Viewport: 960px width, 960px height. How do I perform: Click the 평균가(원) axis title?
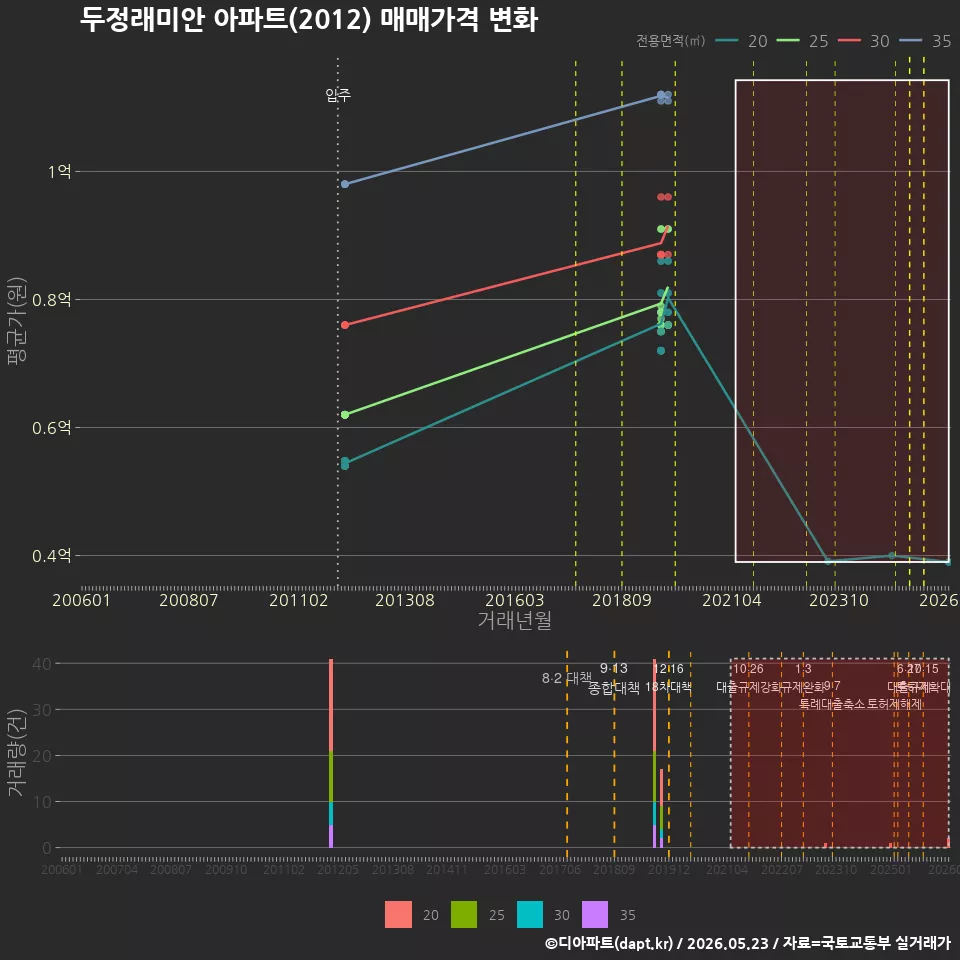click(x=17, y=321)
